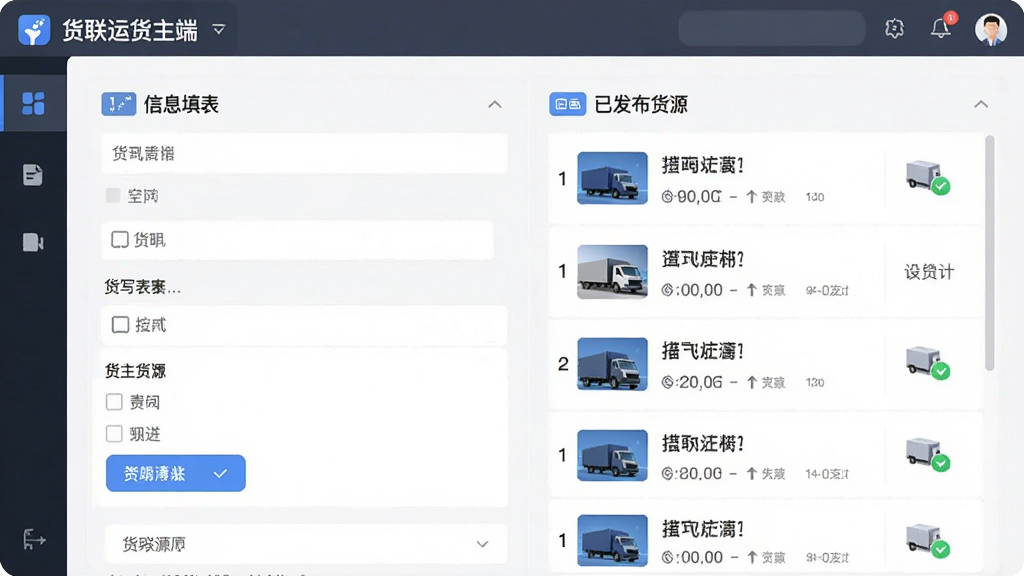The width and height of the screenshot is (1024, 576).
Task: Open the truck thumbnail of the 90,00 listing
Action: click(613, 178)
